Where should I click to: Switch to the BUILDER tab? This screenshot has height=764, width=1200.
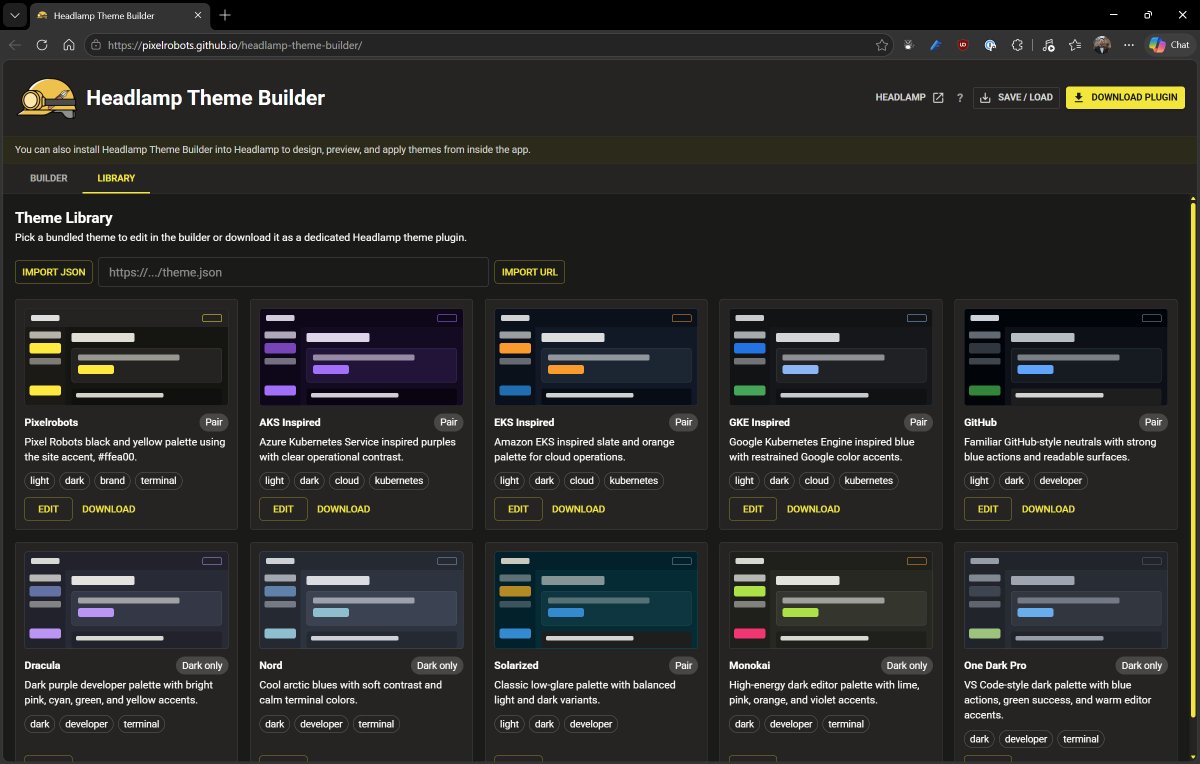[49, 178]
